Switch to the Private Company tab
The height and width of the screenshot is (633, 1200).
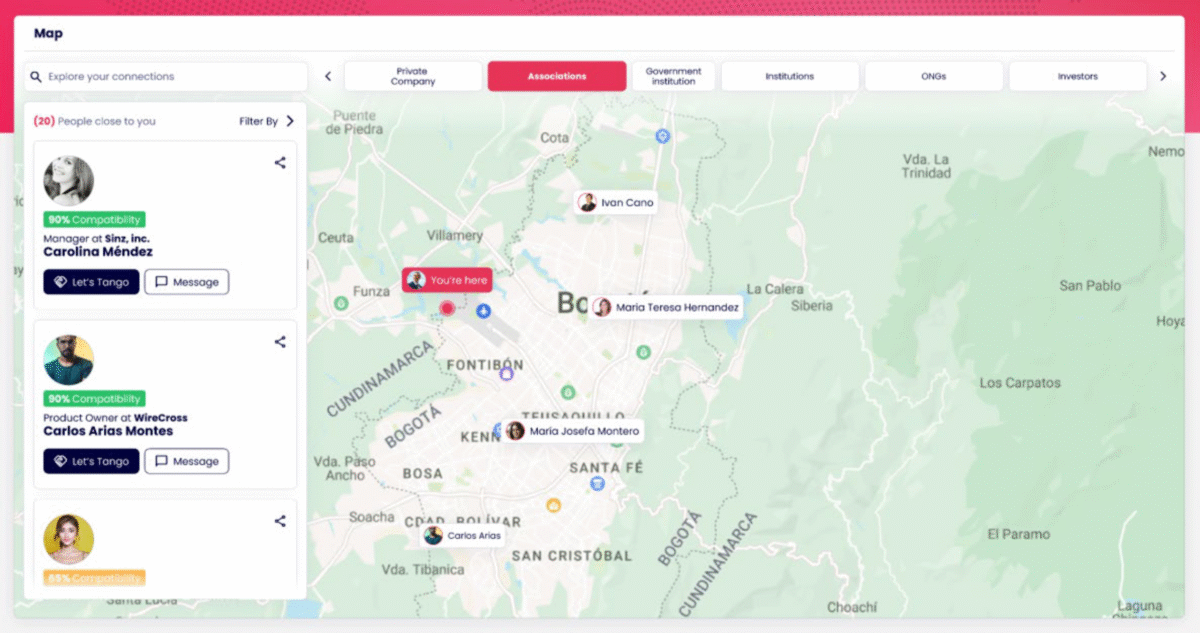click(x=413, y=77)
